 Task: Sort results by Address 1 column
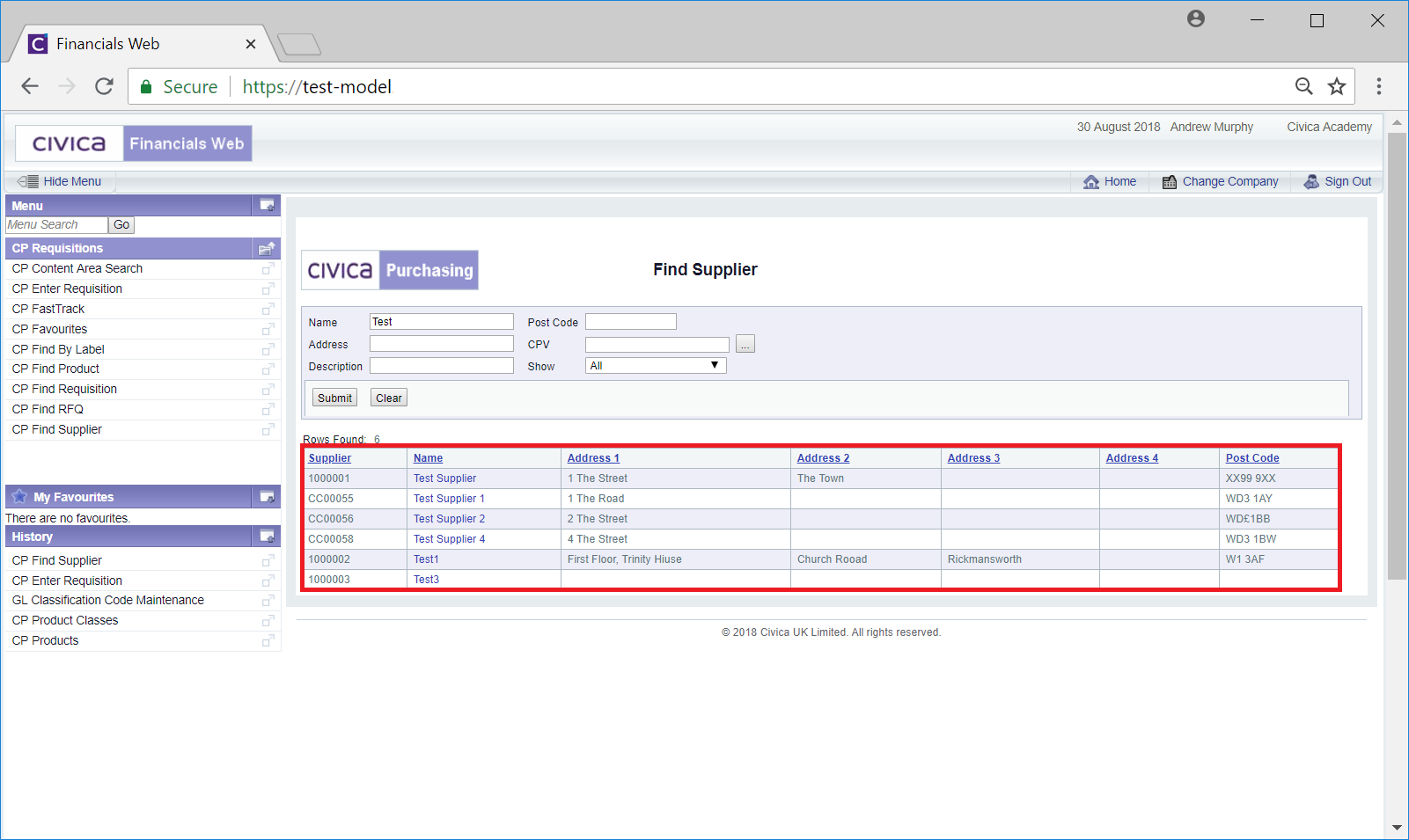(593, 458)
